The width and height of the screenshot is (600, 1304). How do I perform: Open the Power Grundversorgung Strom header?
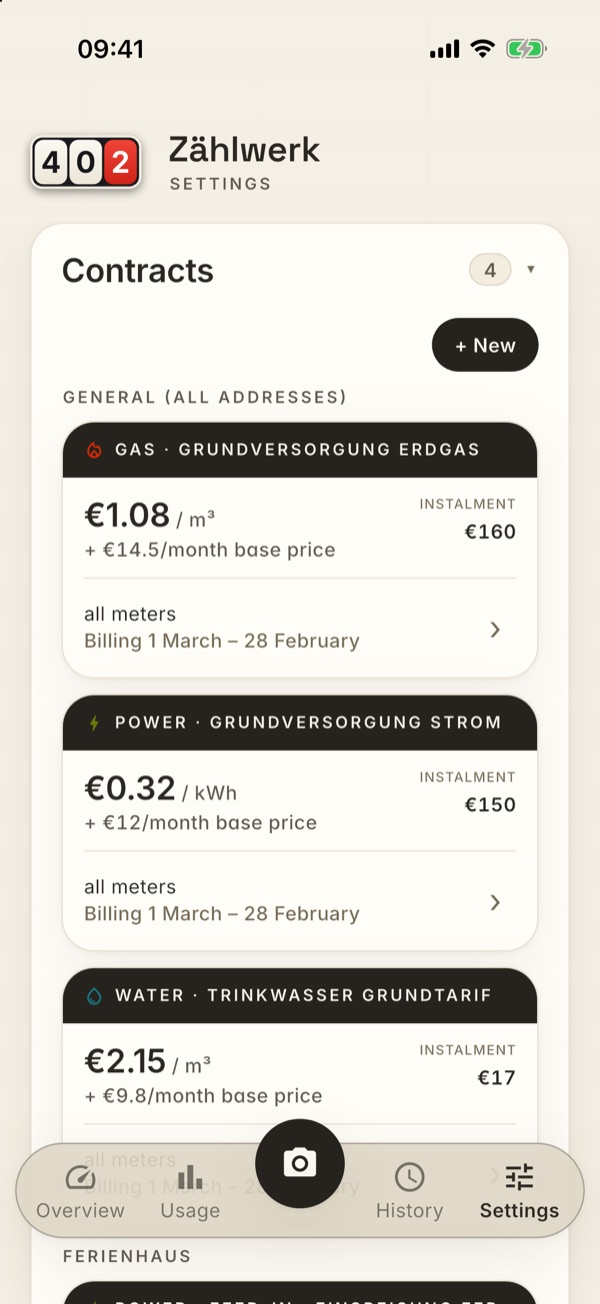coord(300,723)
